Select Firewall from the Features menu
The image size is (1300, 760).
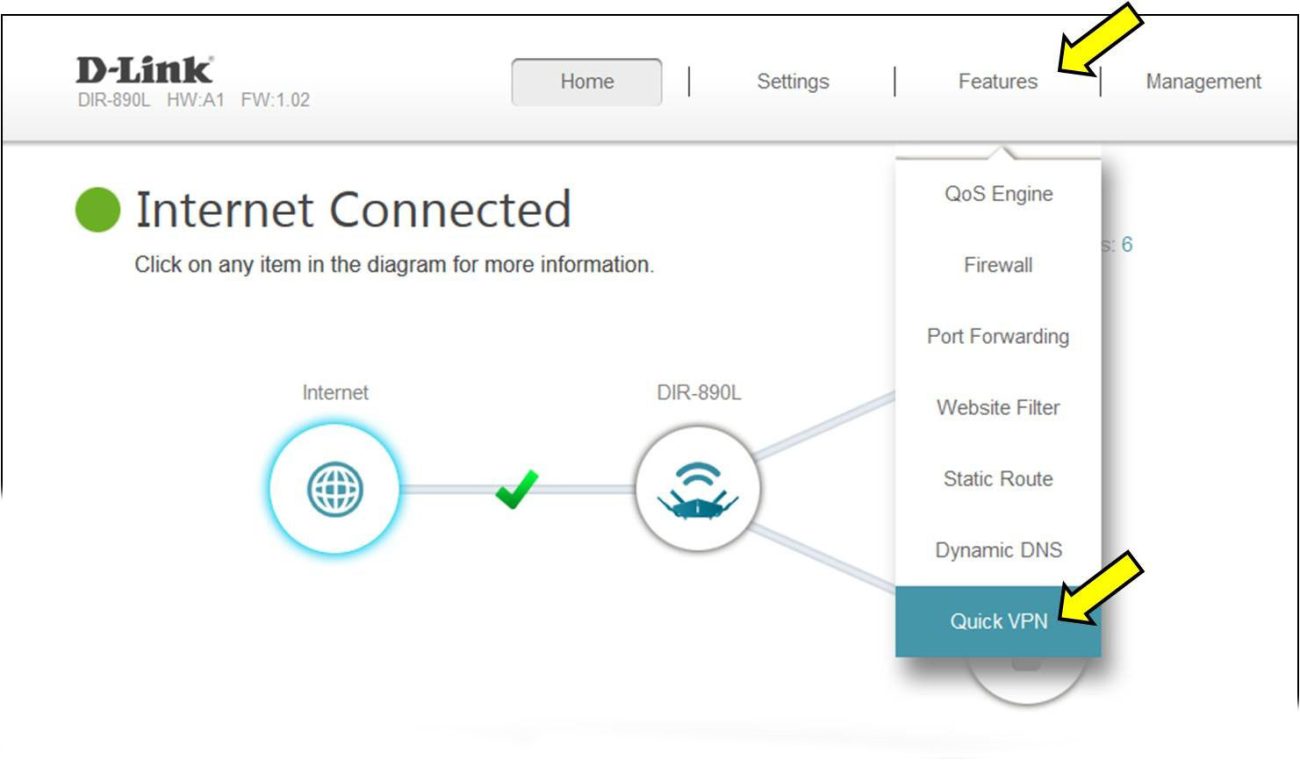[x=997, y=265]
